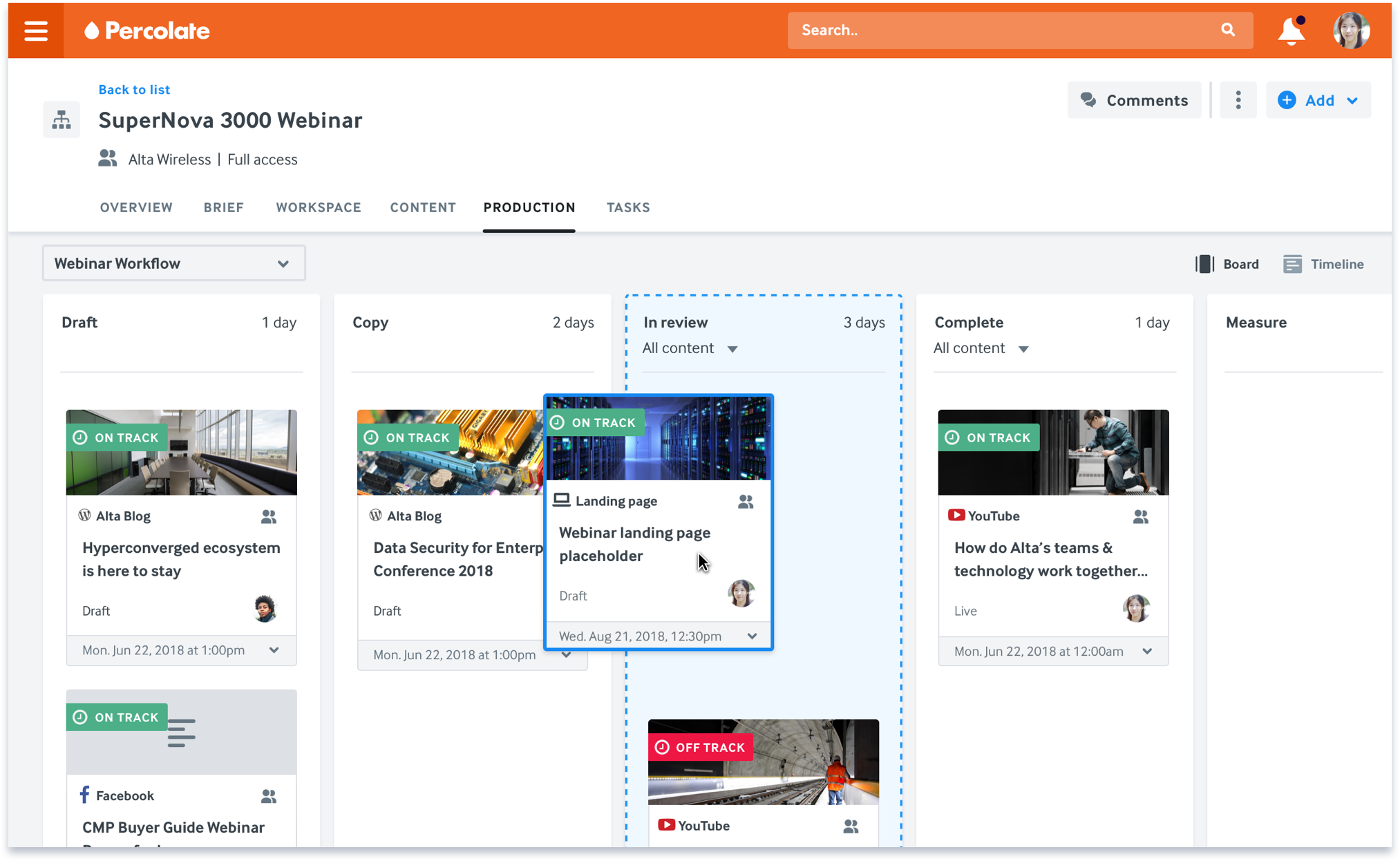Image resolution: width=1400 pixels, height=861 pixels.
Task: Open the Brief tab
Action: click(223, 207)
